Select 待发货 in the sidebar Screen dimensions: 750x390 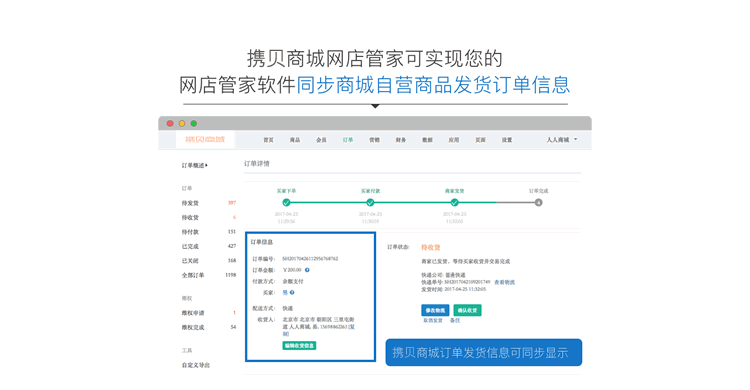[x=190, y=203]
